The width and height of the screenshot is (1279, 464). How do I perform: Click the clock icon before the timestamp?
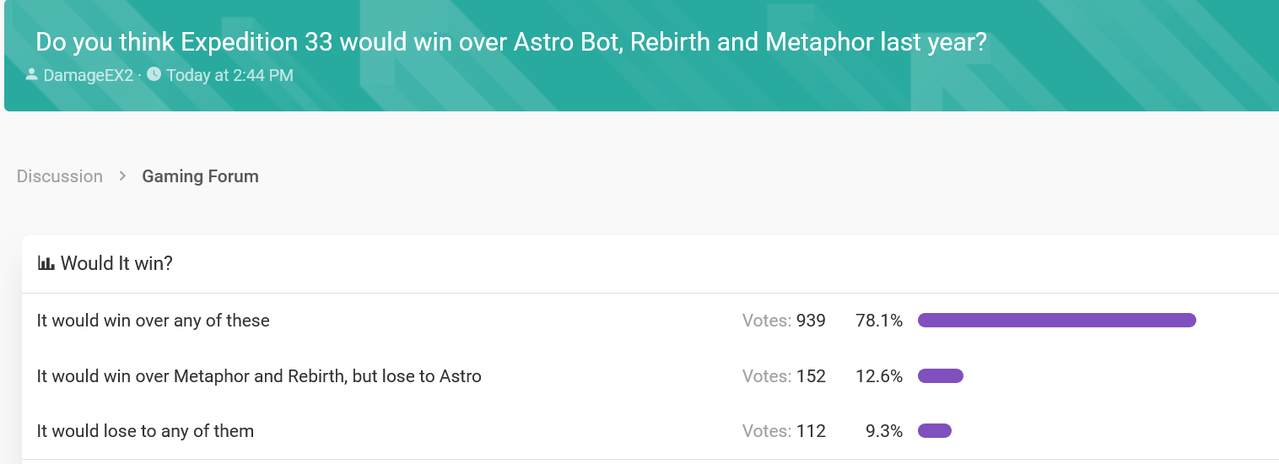pos(154,75)
